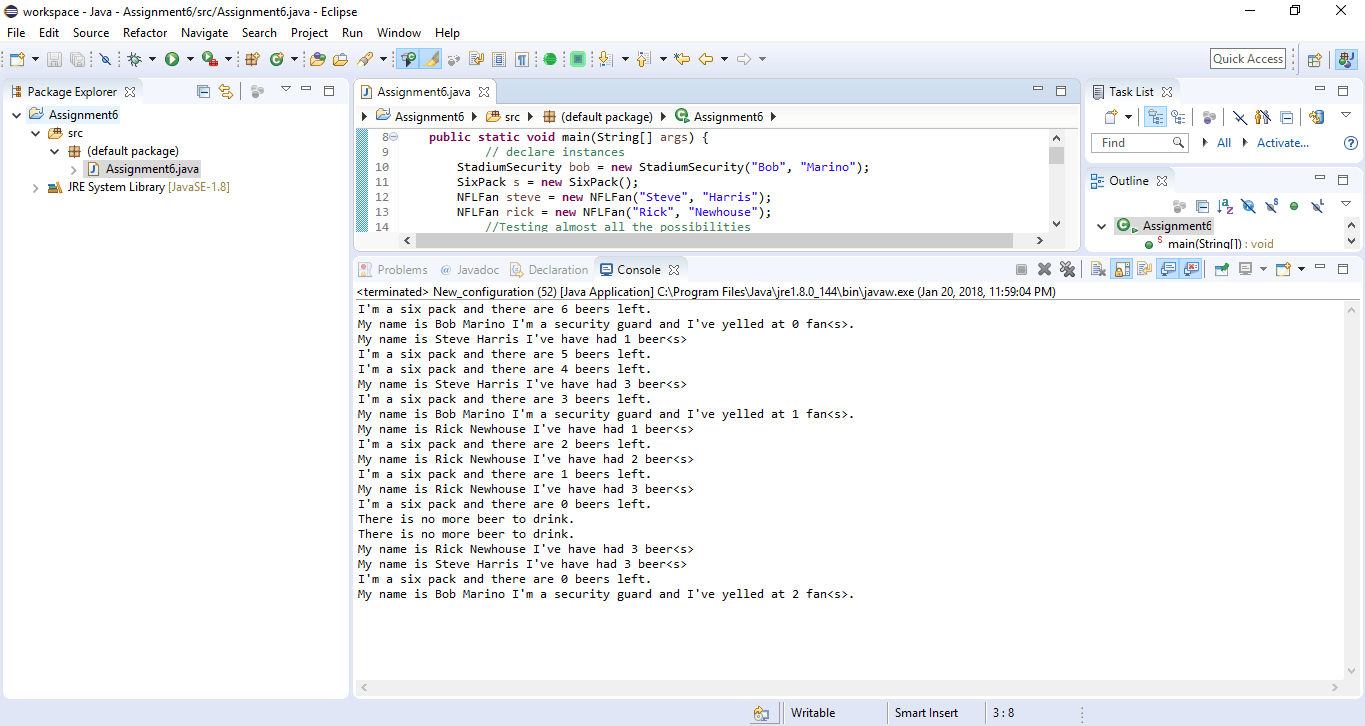Image resolution: width=1365 pixels, height=726 pixels.
Task: Toggle Show Console on Standard Error change
Action: coord(1190,269)
